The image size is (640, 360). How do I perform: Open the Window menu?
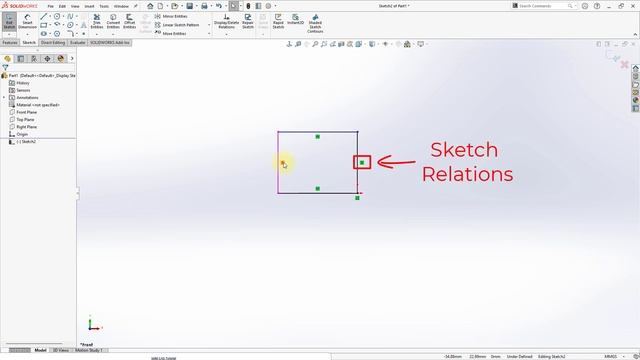pos(121,6)
